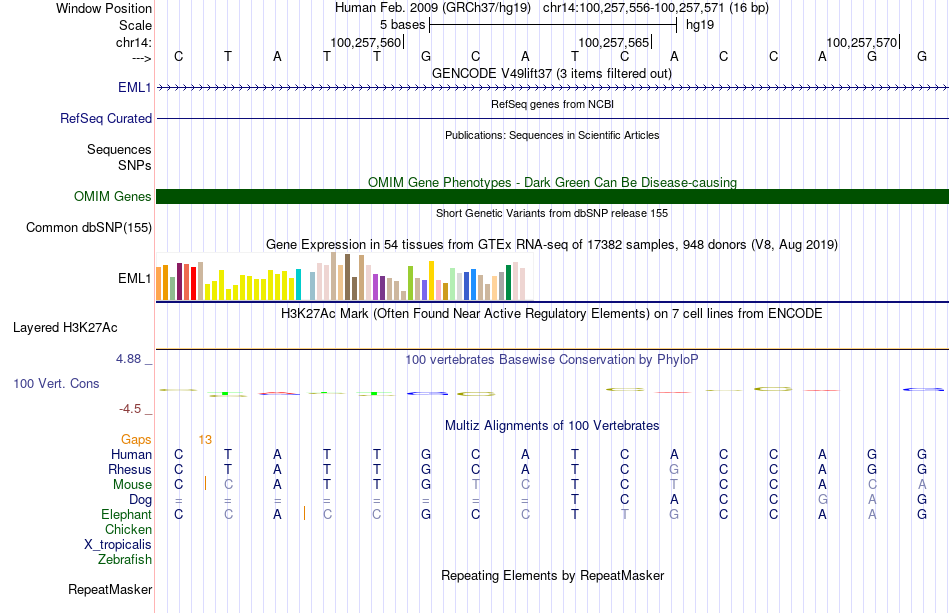Open Multiz Alignments of 100 Vertebrates title
This screenshot has width=950, height=613.
552,426
